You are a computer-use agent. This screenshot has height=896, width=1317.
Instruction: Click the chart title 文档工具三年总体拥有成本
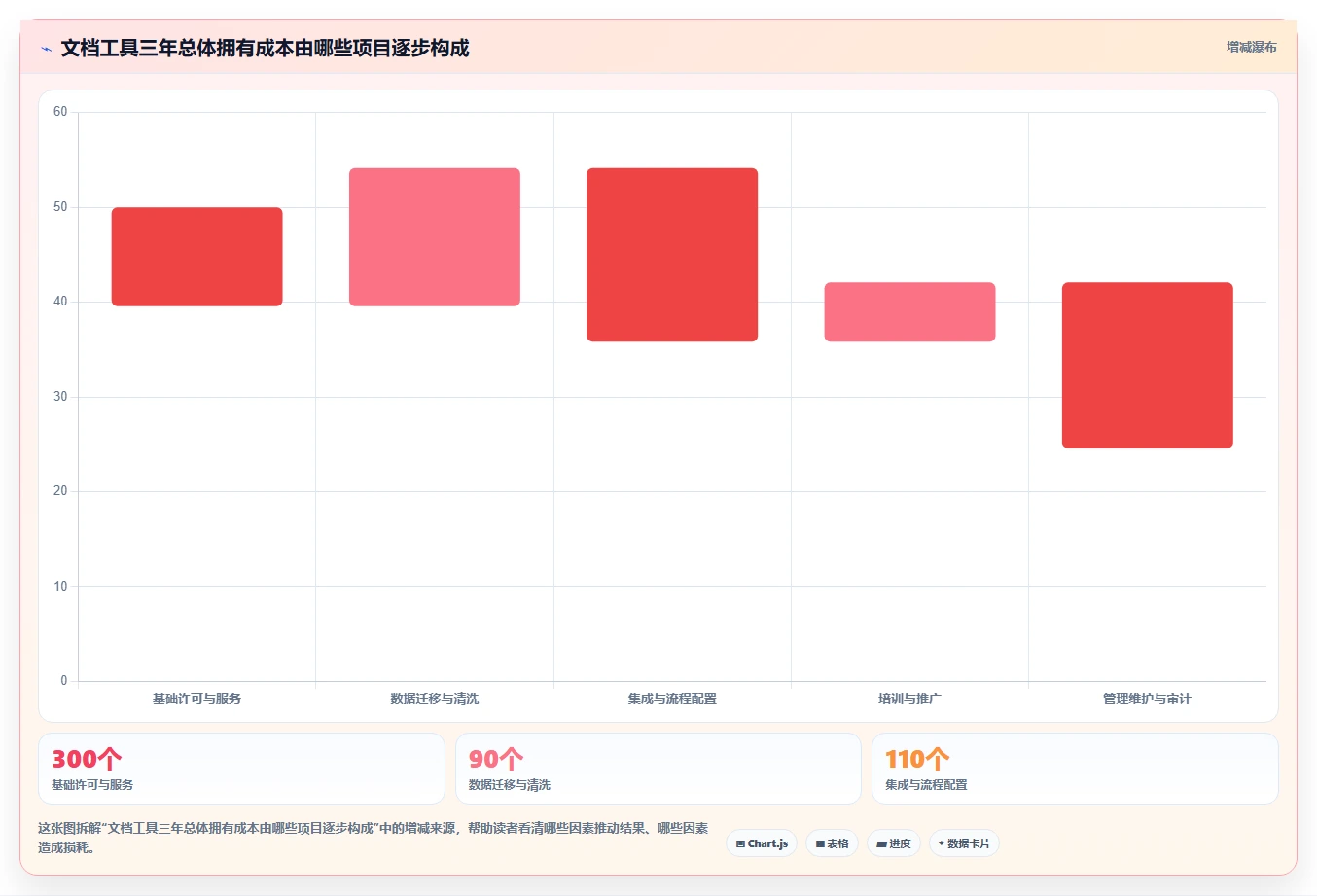265,48
